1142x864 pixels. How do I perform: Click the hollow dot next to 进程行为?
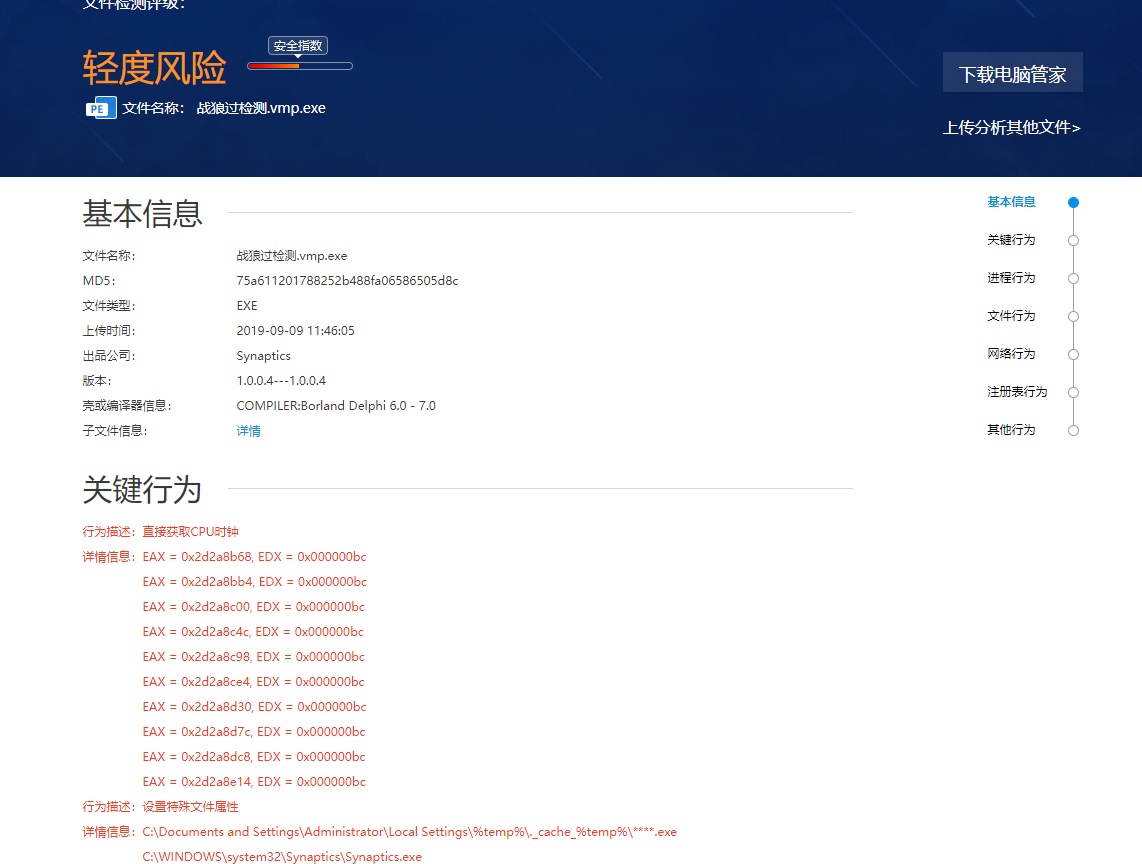pos(1073,278)
